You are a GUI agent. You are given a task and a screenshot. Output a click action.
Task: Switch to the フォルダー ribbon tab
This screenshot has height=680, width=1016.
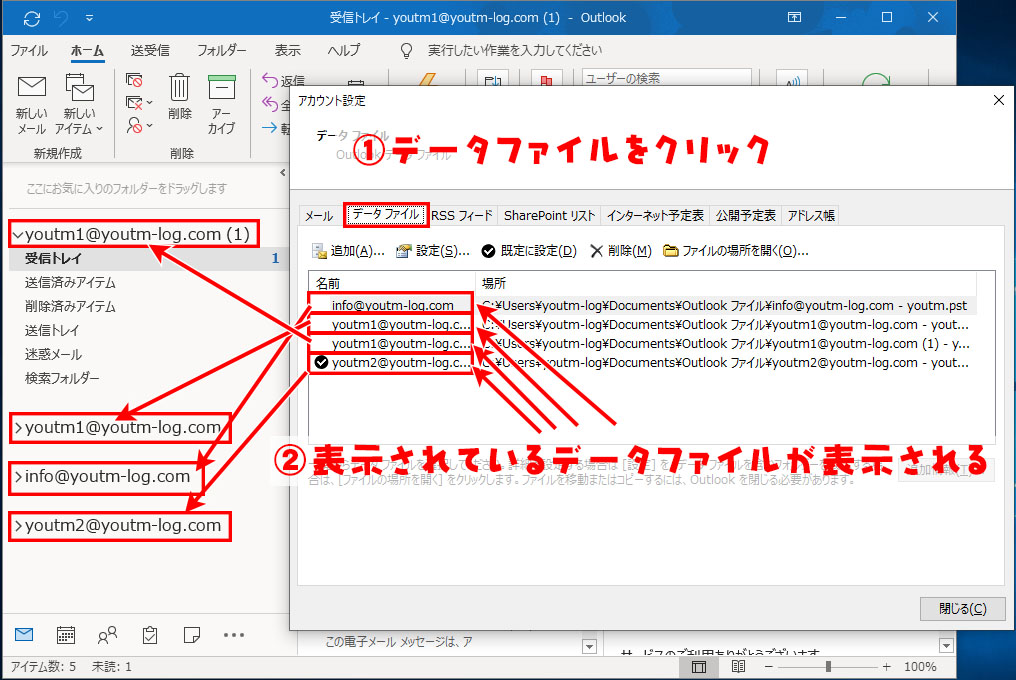click(x=222, y=51)
